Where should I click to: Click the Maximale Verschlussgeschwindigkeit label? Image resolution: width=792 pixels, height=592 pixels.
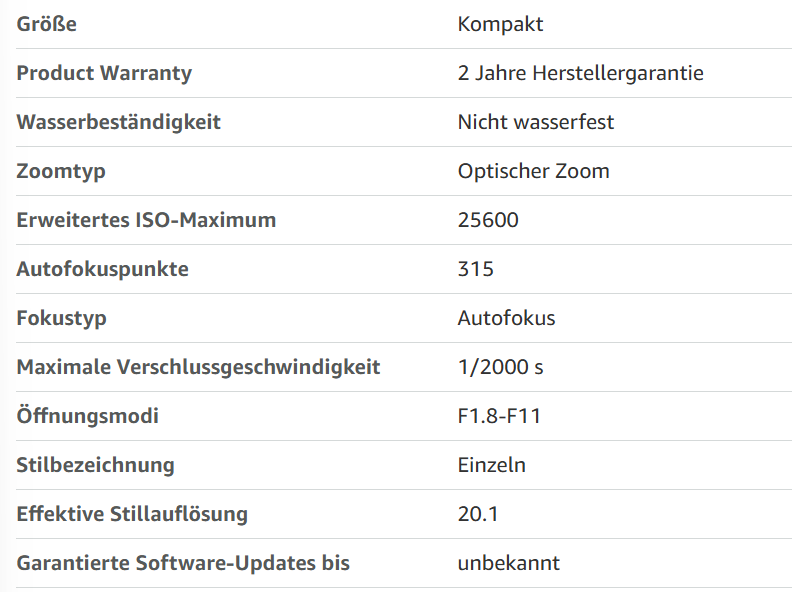[x=198, y=367]
